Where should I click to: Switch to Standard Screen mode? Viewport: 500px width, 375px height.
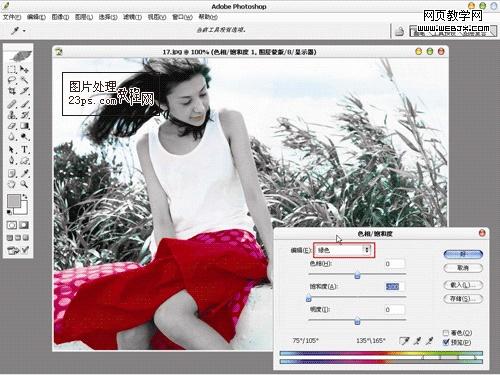click(x=10, y=238)
